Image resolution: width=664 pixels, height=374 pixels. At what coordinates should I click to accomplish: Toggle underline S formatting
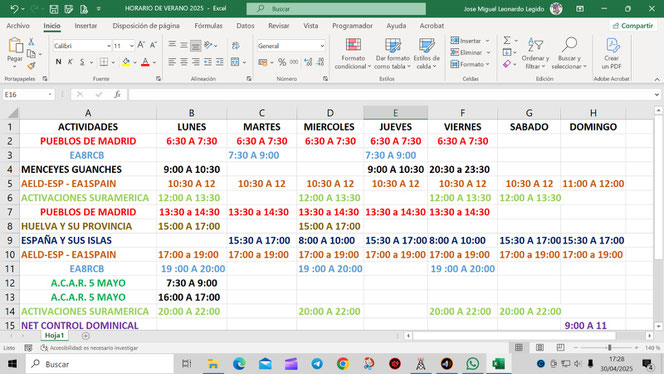pyautogui.click(x=82, y=62)
